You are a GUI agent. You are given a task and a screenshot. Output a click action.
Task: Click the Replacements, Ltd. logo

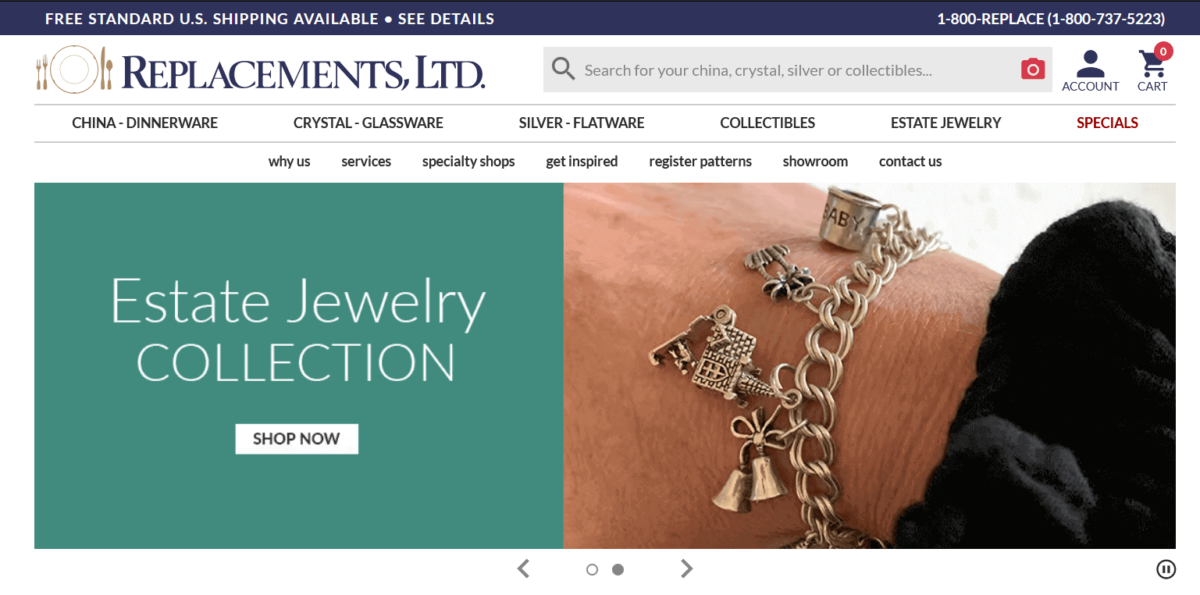260,70
